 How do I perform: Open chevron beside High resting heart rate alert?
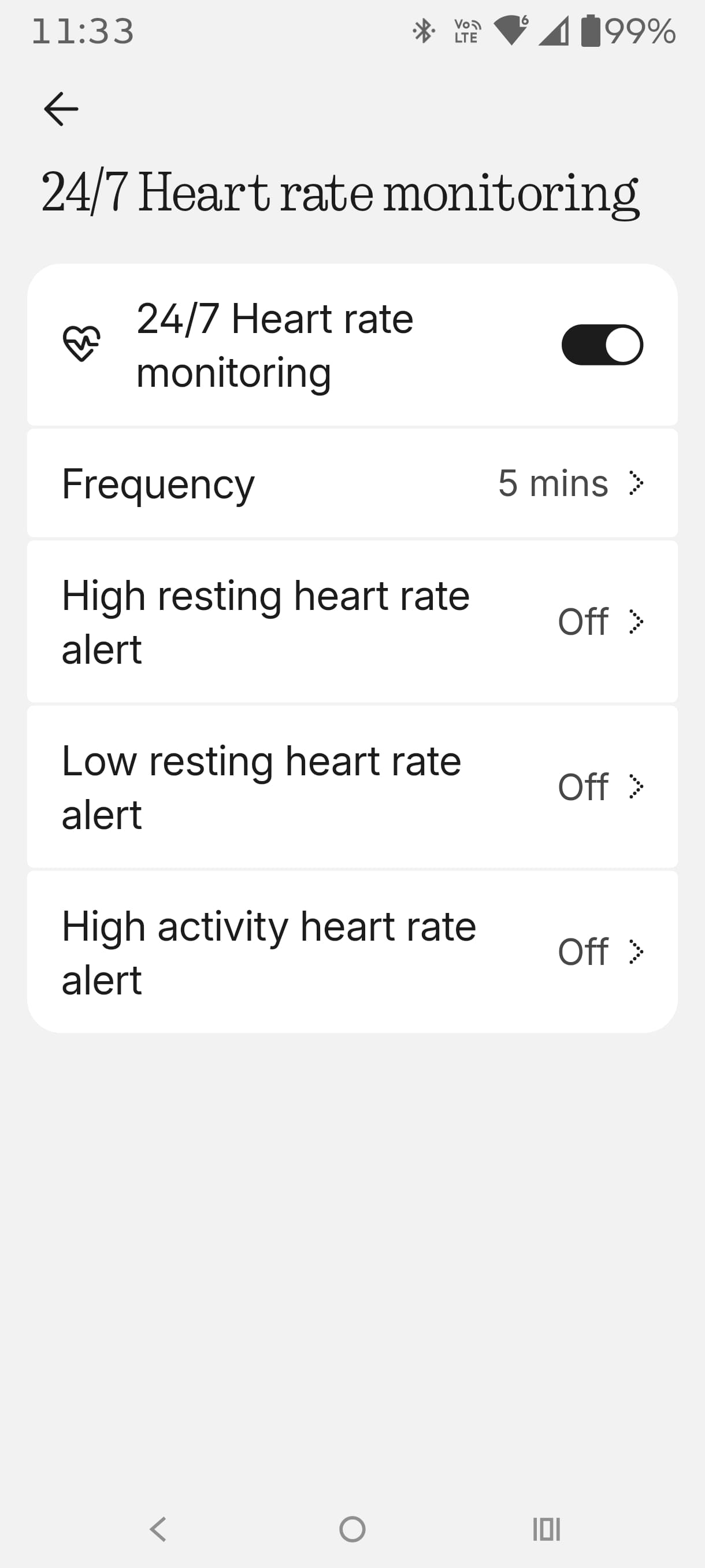(636, 622)
